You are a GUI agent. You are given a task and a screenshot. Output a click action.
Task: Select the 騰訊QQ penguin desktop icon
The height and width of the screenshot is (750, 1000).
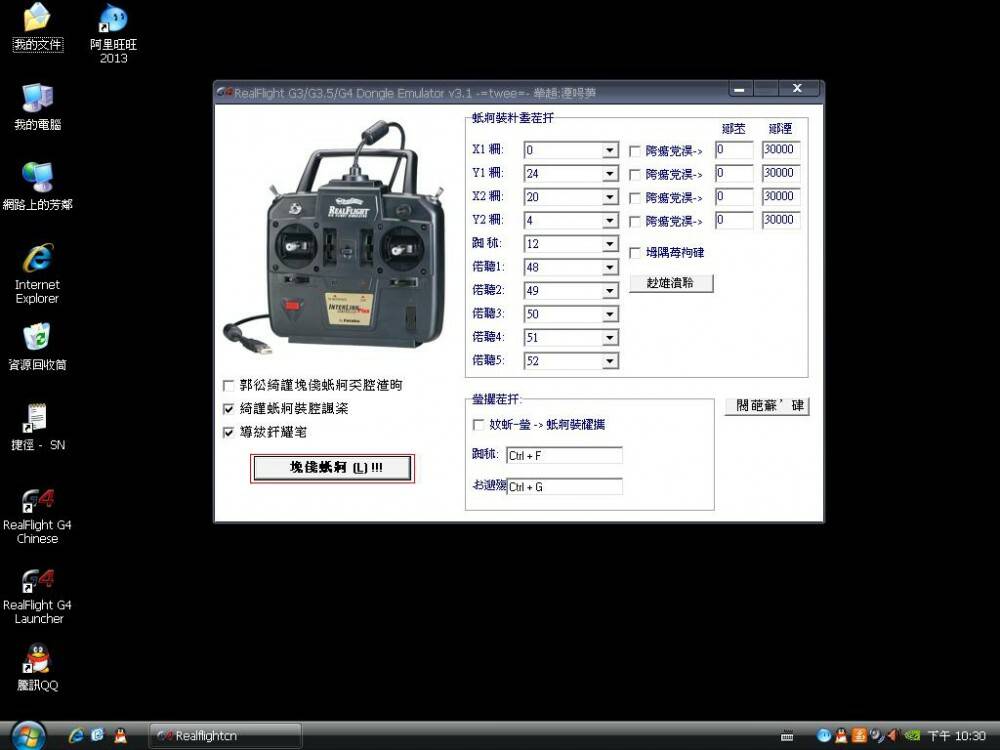click(x=38, y=668)
